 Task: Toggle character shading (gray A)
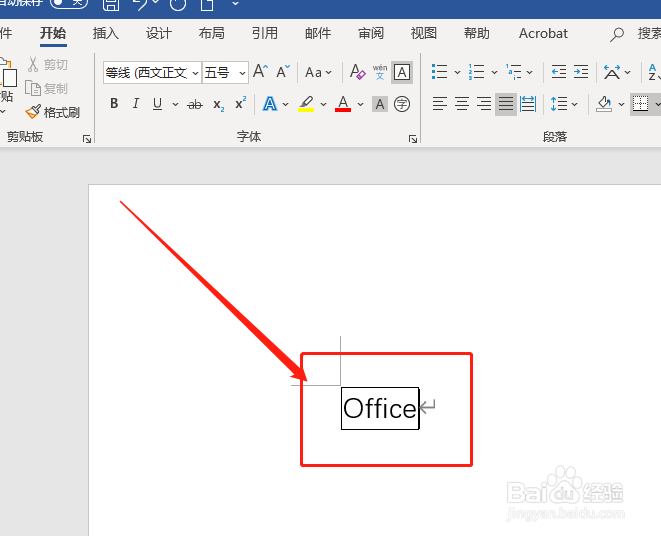click(380, 104)
